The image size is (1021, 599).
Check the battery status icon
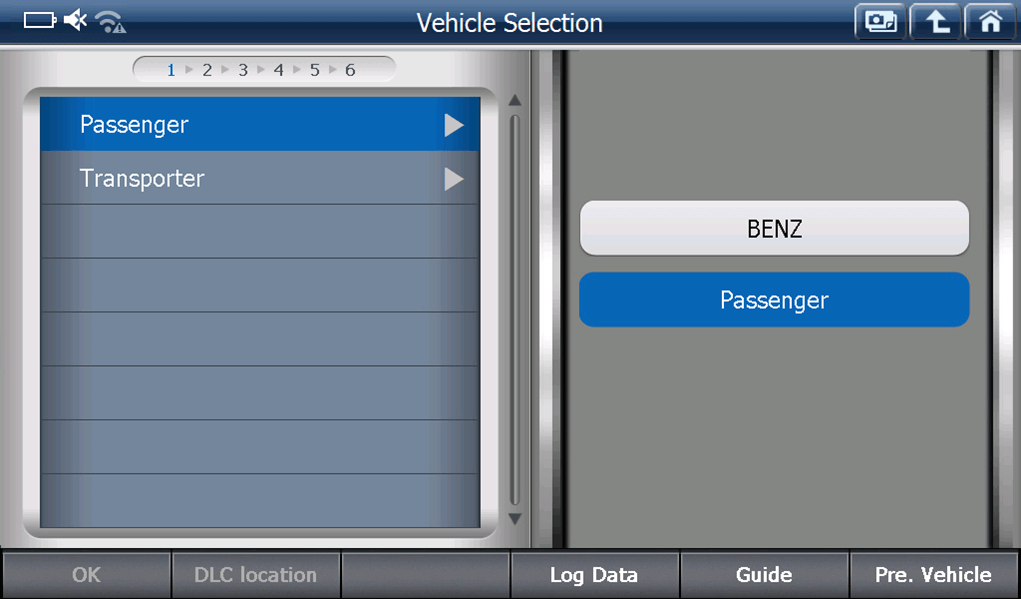[x=40, y=21]
